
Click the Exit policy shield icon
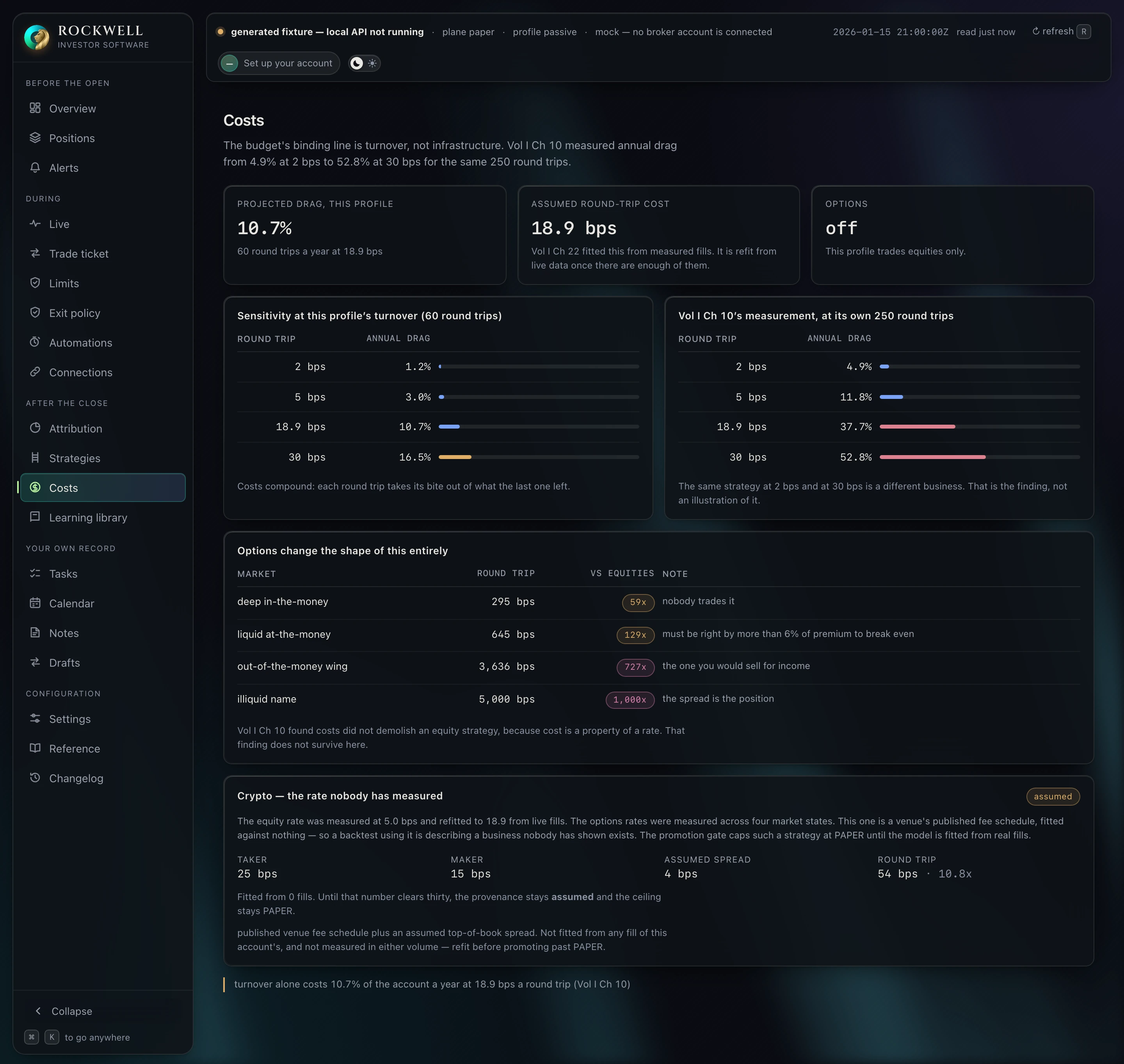click(35, 313)
